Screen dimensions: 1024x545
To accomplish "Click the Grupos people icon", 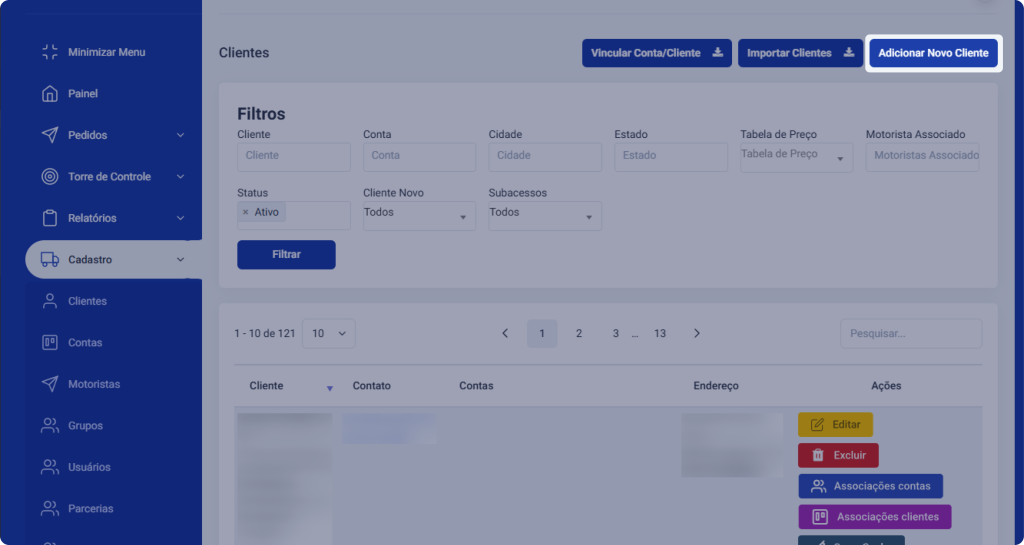I will click(x=49, y=426).
